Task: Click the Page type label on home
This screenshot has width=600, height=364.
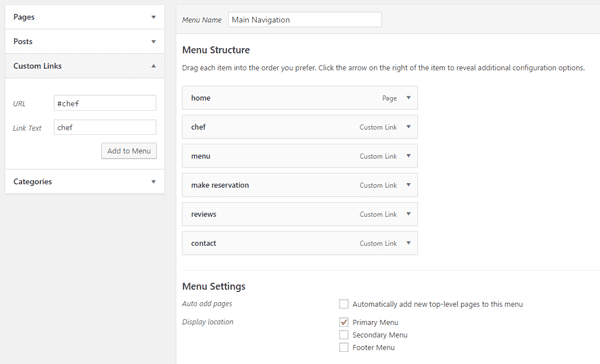Action: pos(389,98)
